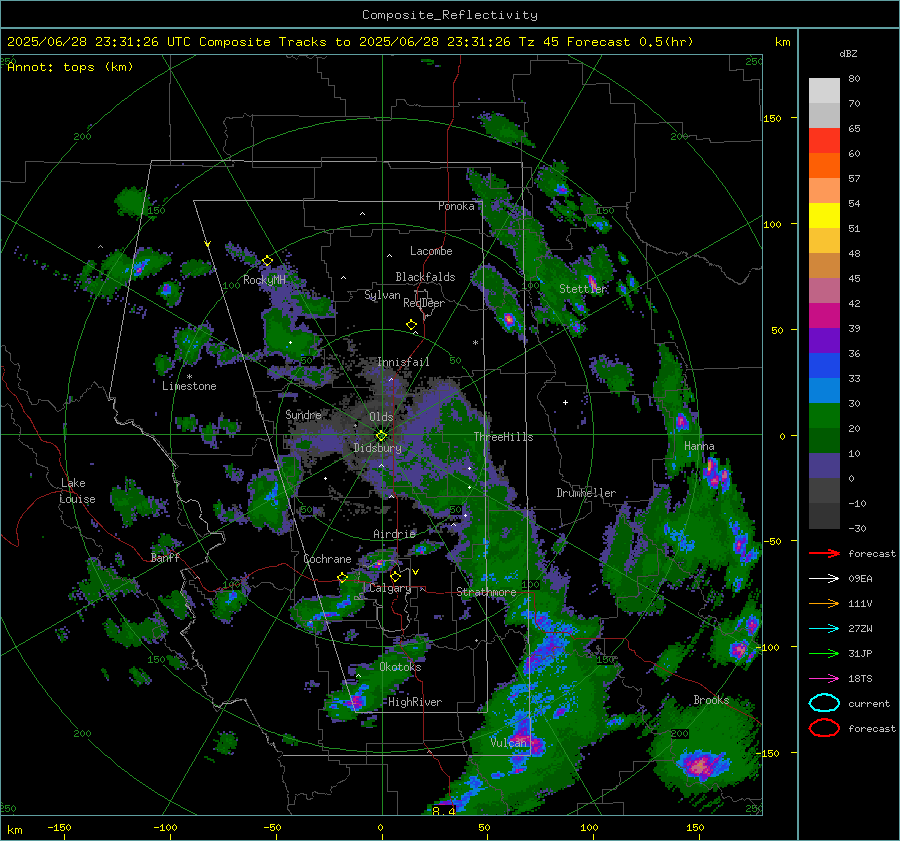Image resolution: width=900 pixels, height=841 pixels.
Task: Click the purple 36-39 dBZ color band
Action: point(824,341)
